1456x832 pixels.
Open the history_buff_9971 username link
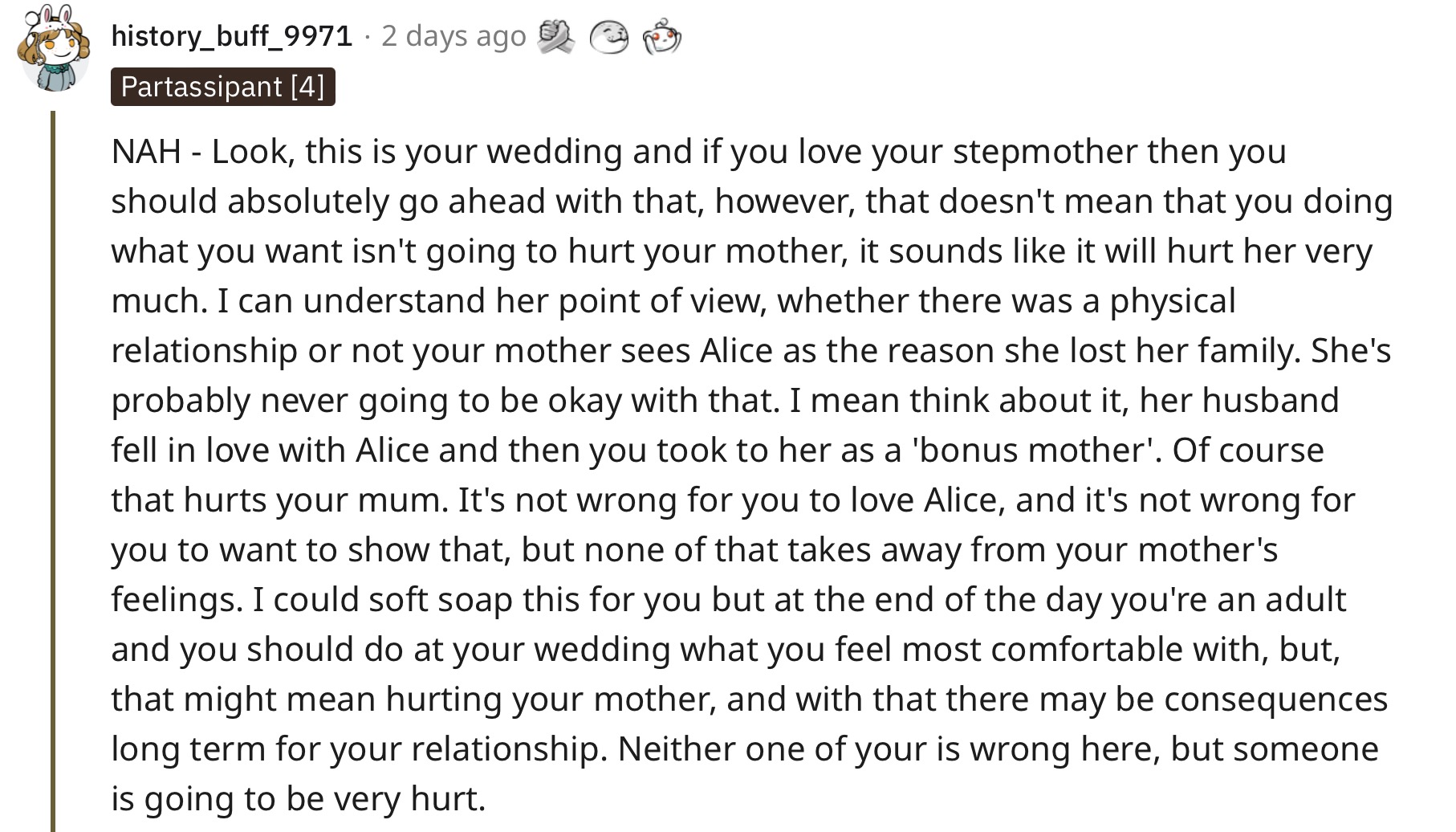232,36
